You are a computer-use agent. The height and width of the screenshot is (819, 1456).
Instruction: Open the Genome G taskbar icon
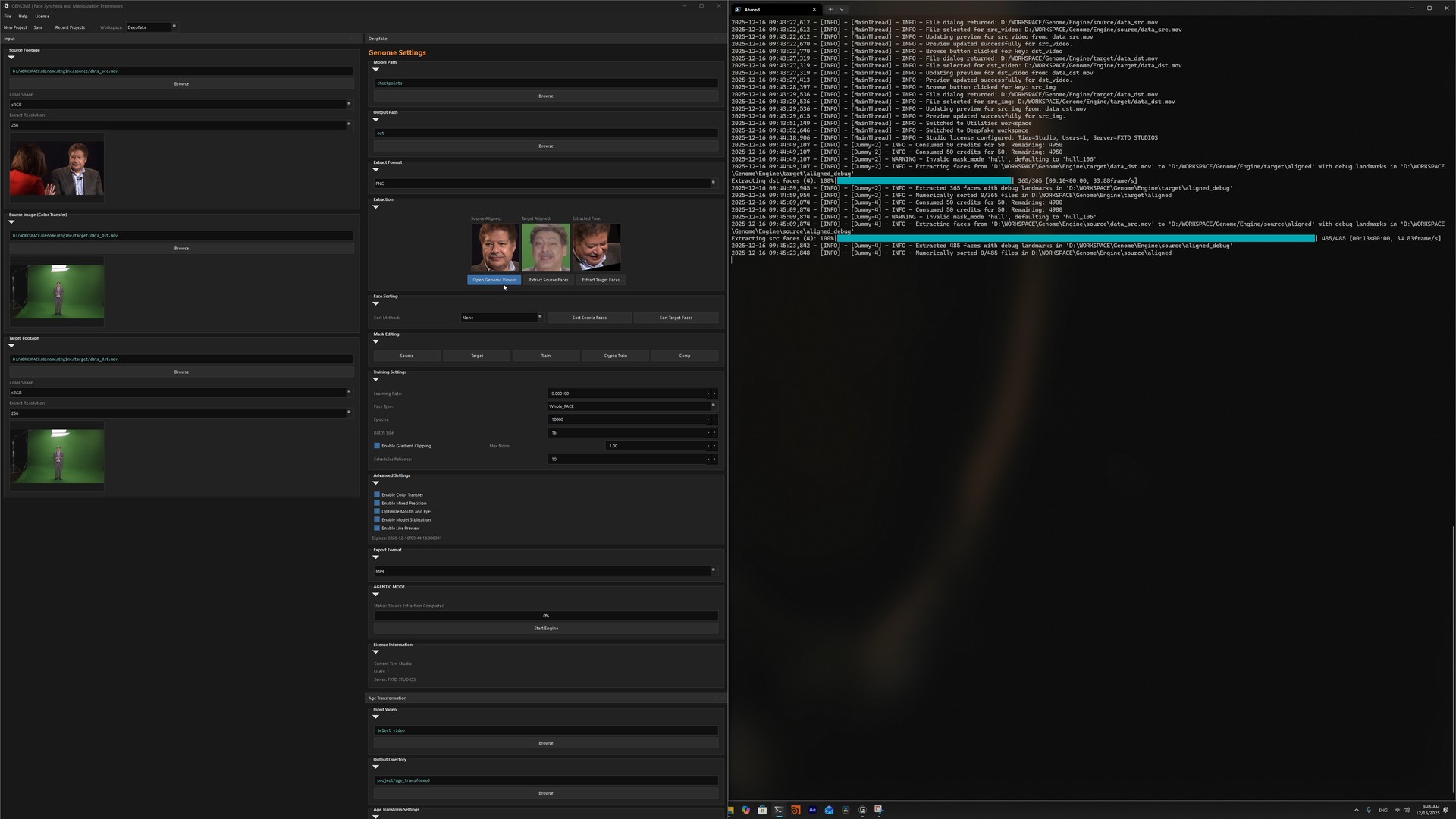point(862,810)
